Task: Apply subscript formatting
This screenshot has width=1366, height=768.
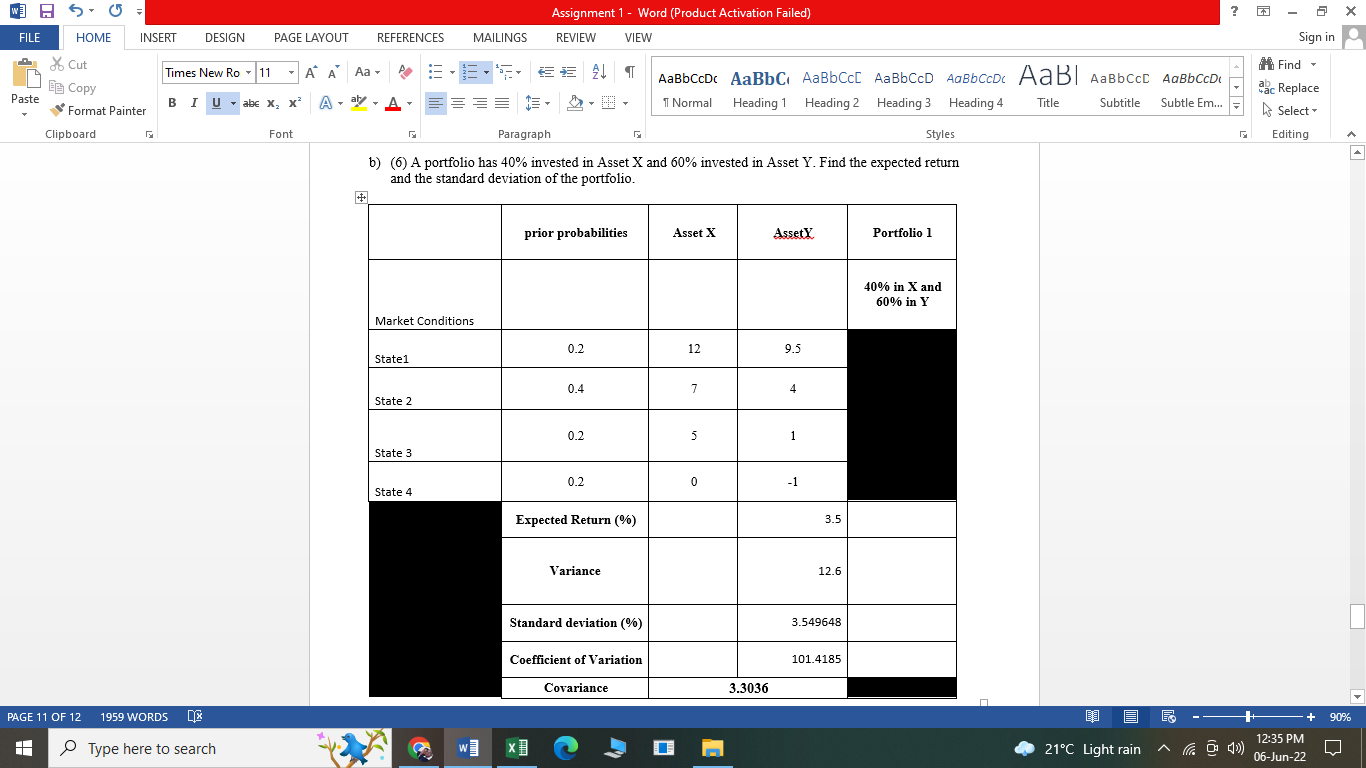Action: point(272,103)
